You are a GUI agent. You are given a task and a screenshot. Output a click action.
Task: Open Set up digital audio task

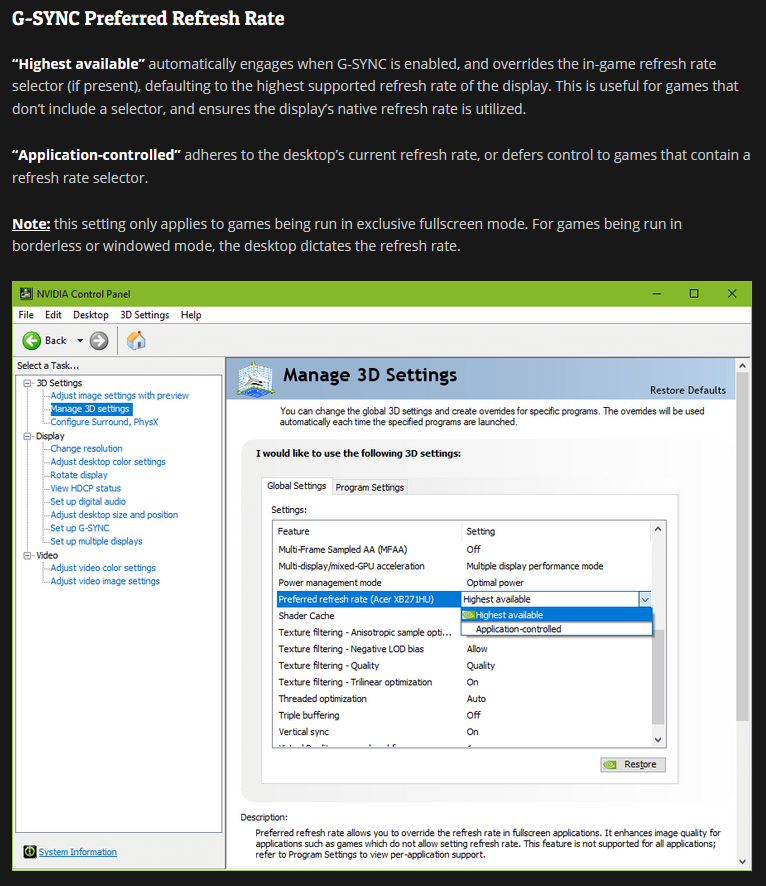[x=88, y=502]
